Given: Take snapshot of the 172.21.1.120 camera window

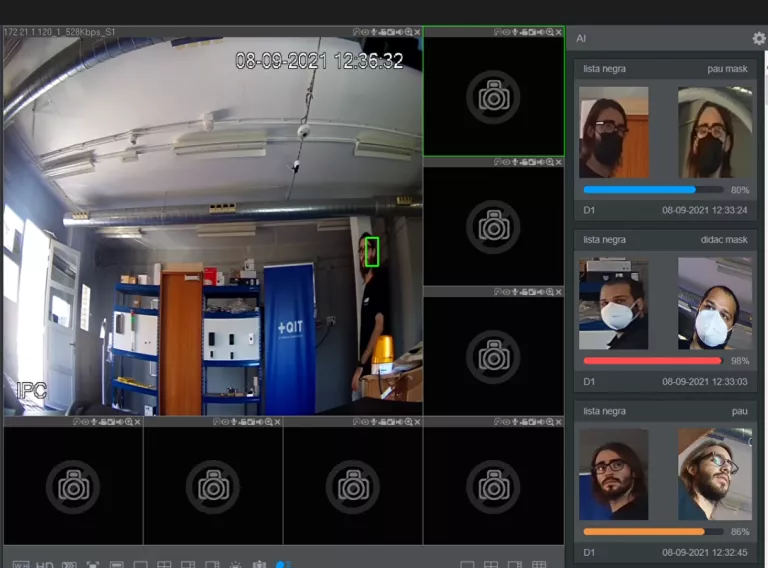Looking at the screenshot, I should 391,32.
